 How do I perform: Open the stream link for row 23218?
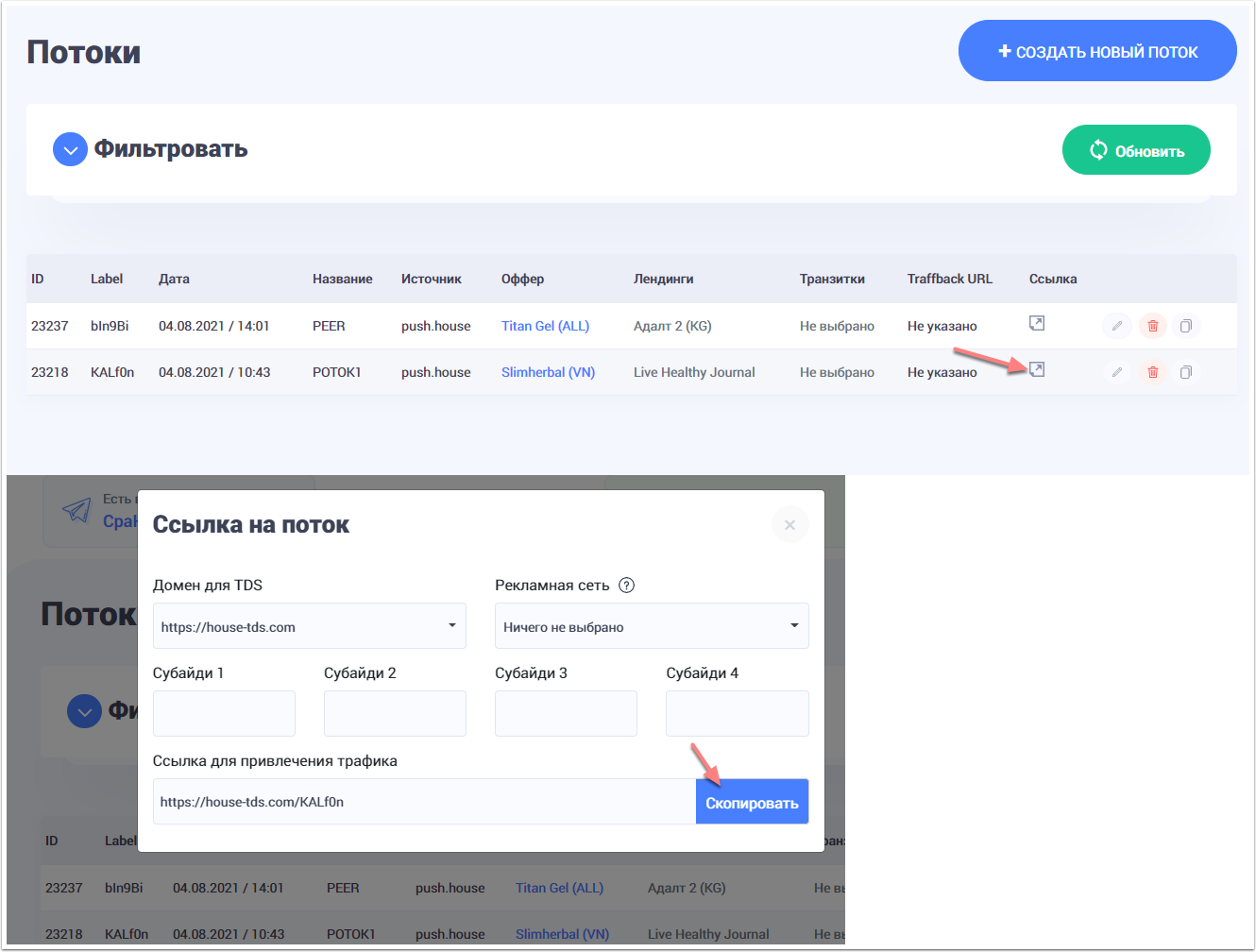(1037, 369)
